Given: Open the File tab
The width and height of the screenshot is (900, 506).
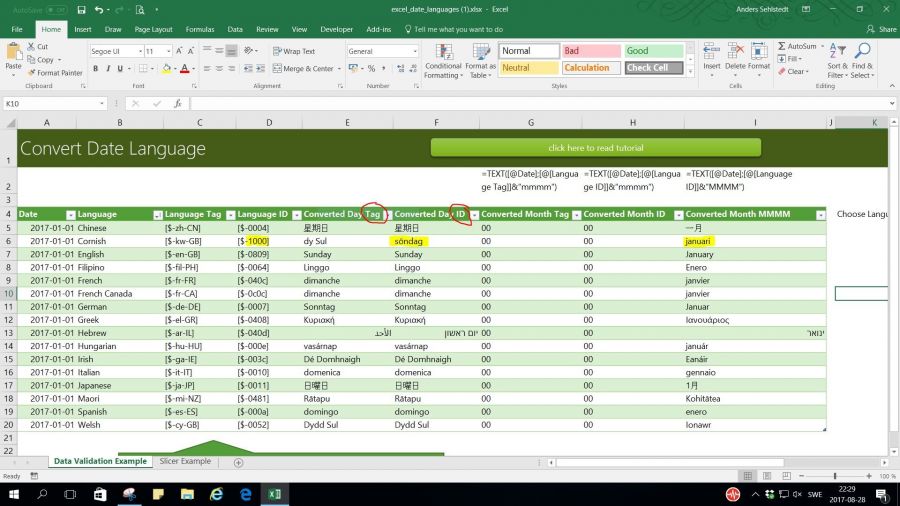Looking at the screenshot, I should (x=17, y=29).
